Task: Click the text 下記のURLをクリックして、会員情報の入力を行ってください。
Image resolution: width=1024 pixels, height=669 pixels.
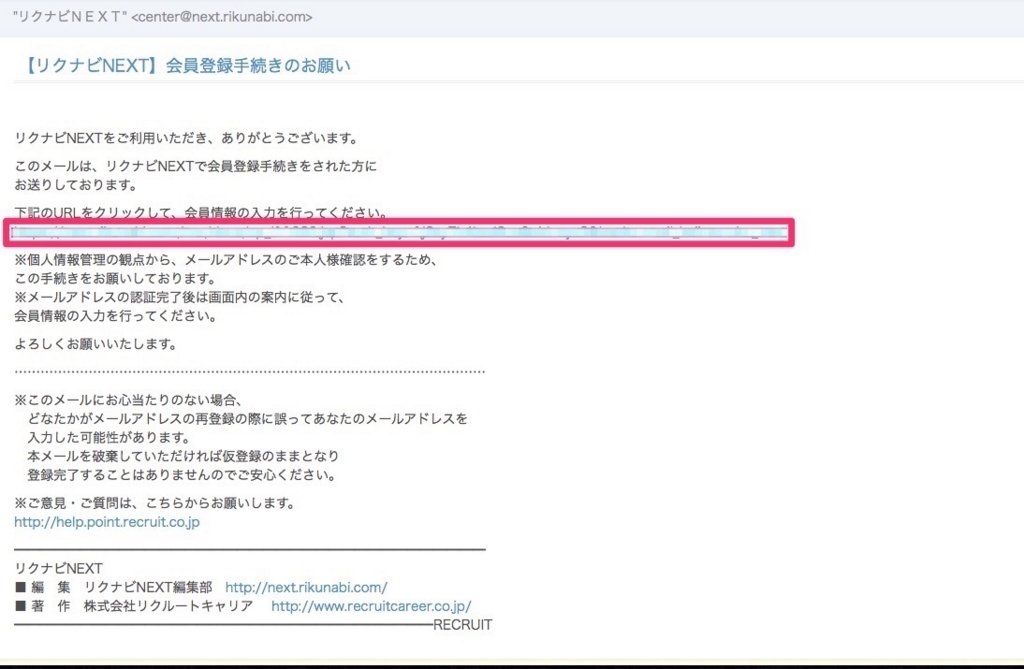Action: (x=201, y=212)
